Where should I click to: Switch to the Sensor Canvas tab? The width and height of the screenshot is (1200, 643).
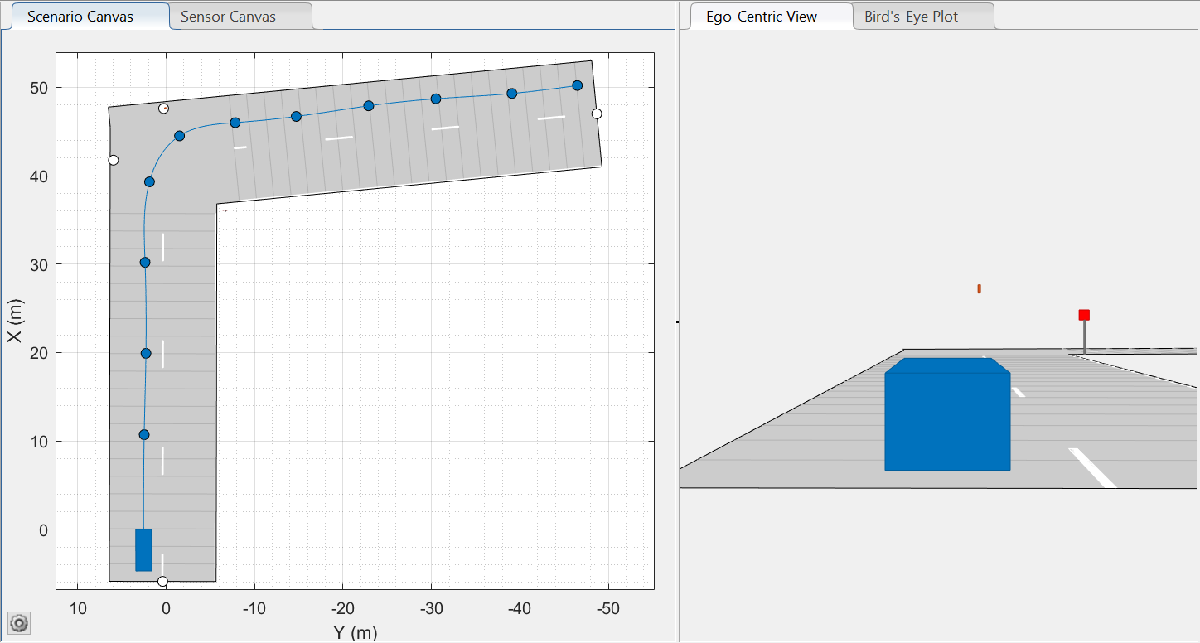click(x=234, y=17)
